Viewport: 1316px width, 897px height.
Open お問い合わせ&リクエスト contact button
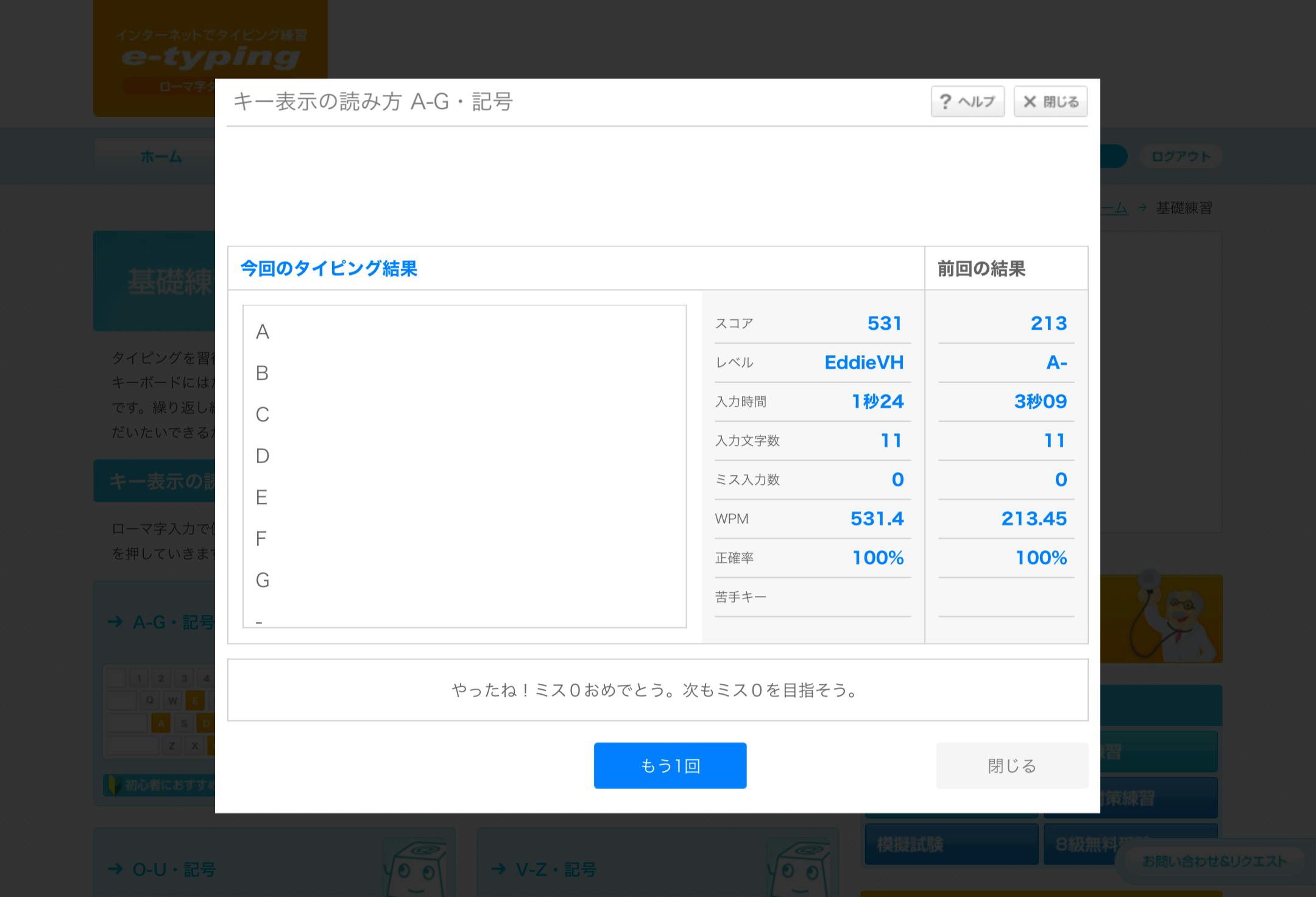(1214, 861)
